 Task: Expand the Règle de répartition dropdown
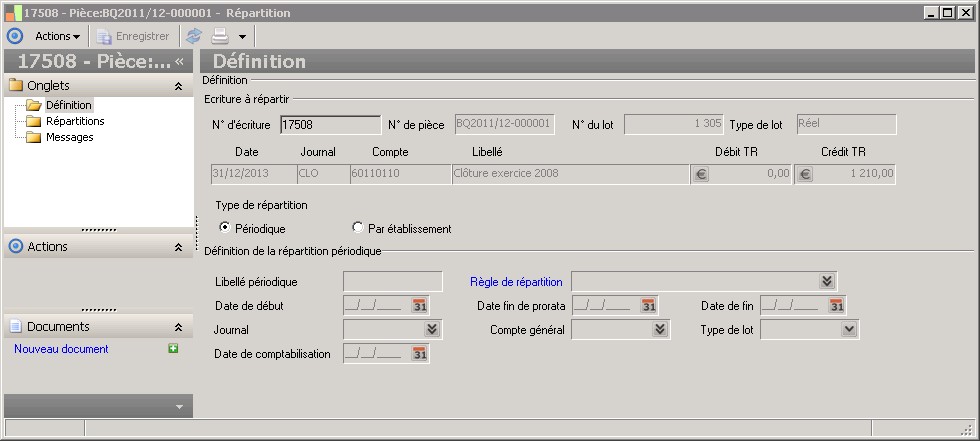[x=827, y=282]
